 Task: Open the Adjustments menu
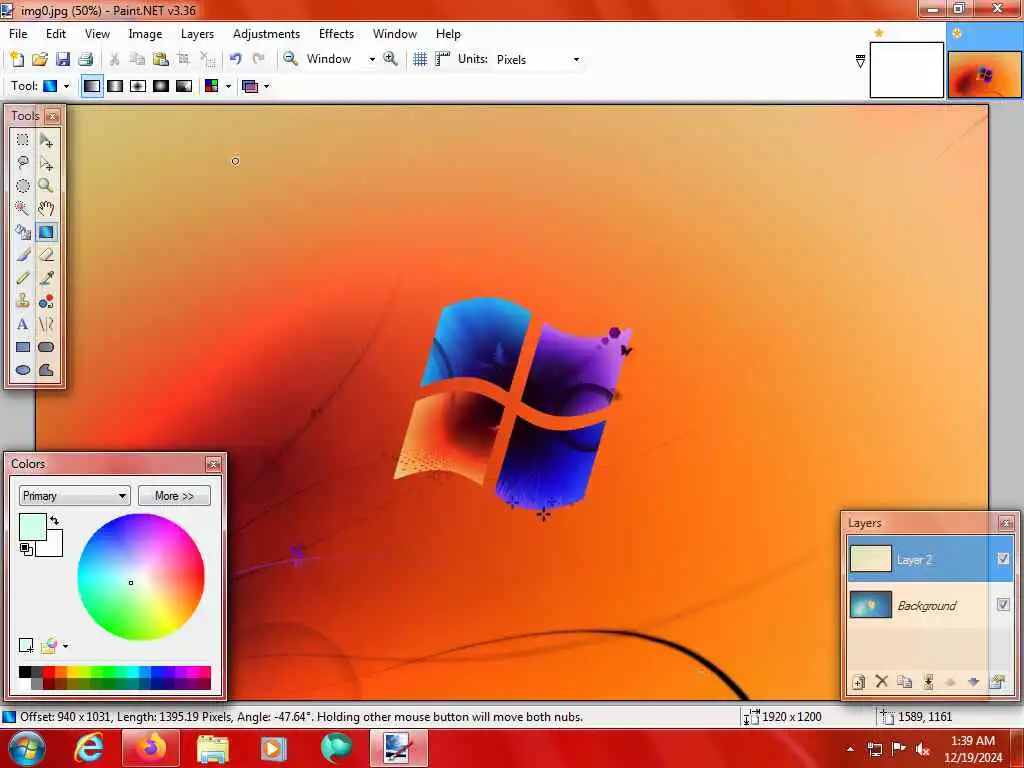266,34
